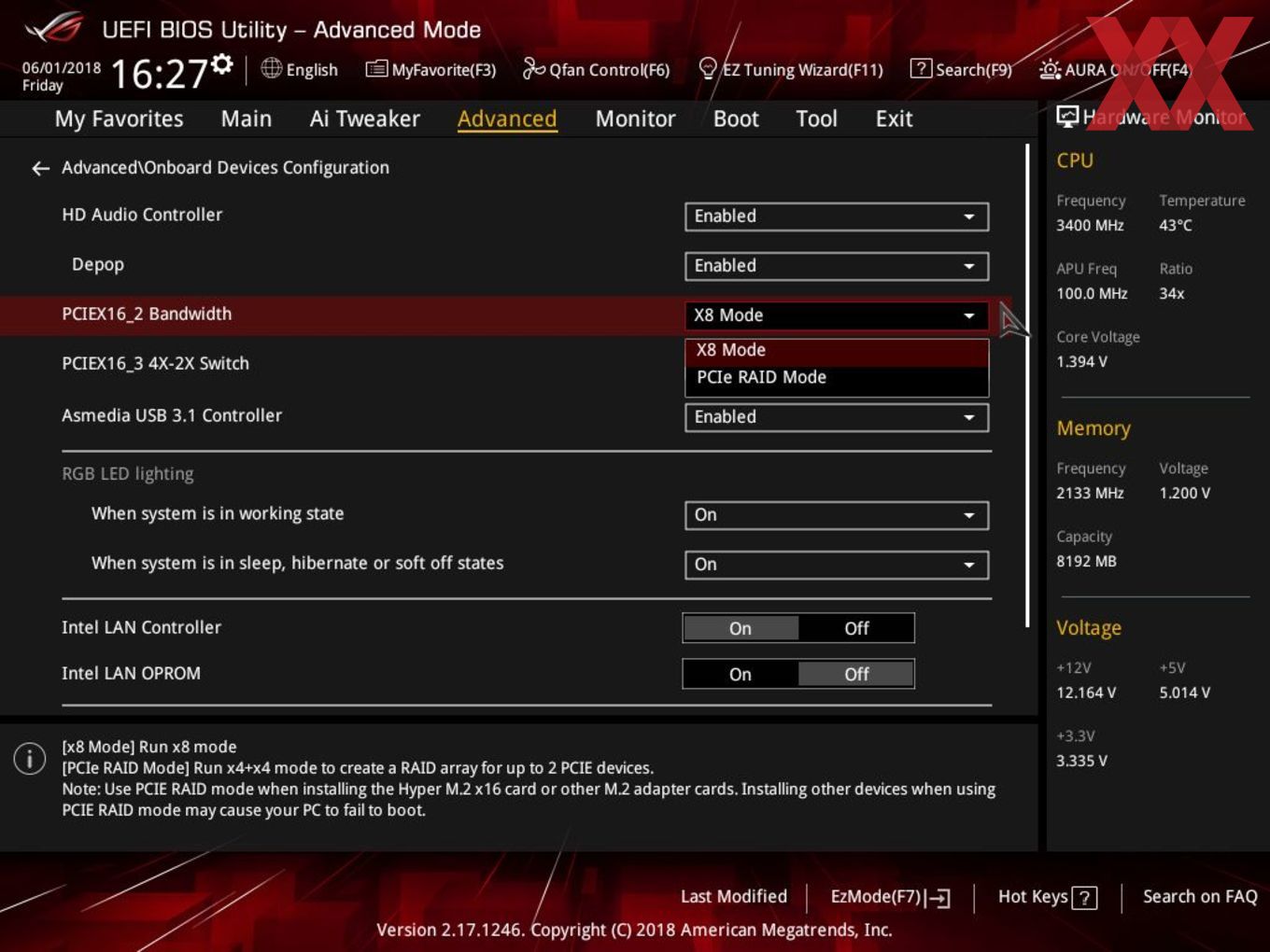Select the PCIEX16_2 Bandwidth row label
This screenshot has width=1270, height=952.
[147, 315]
